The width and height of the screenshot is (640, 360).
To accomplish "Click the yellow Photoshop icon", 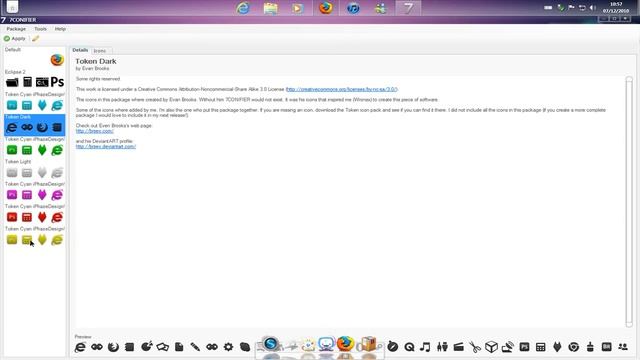I will coord(12,240).
